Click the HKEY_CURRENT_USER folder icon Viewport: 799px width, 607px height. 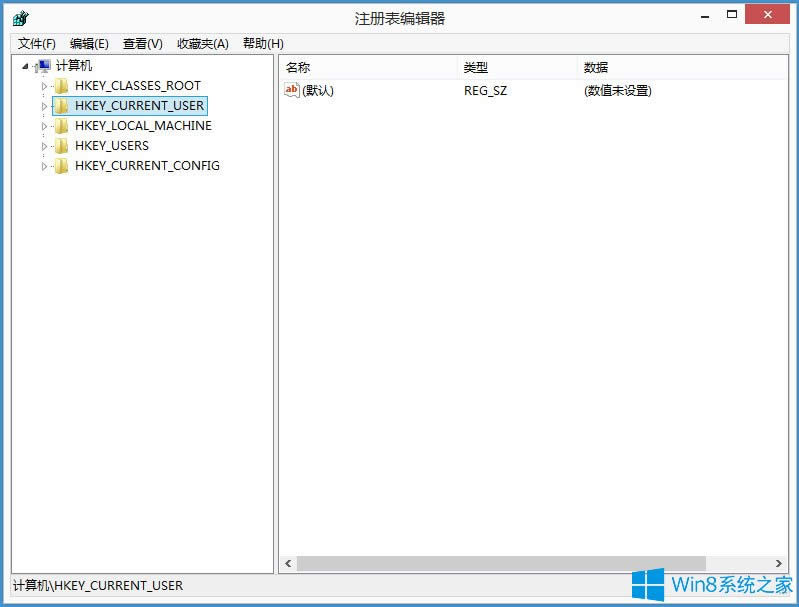point(62,105)
